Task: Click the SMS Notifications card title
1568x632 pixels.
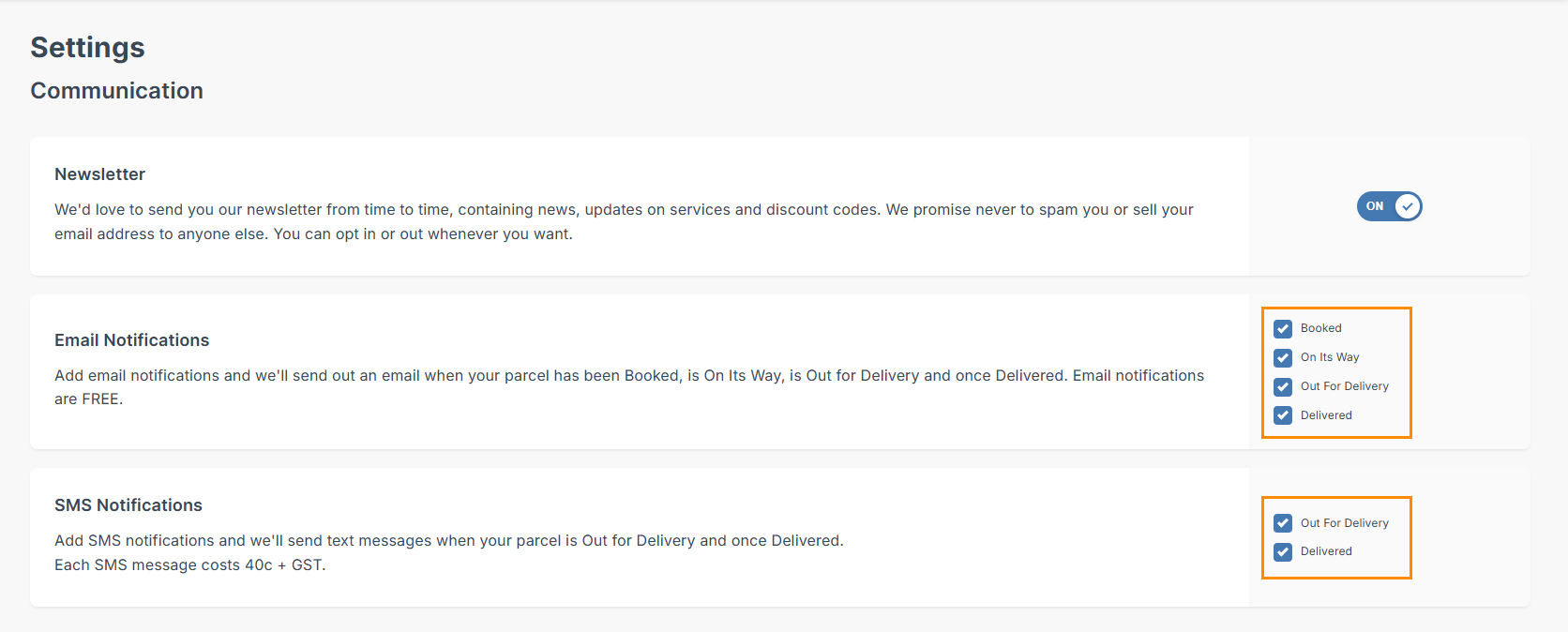Action: 128,505
